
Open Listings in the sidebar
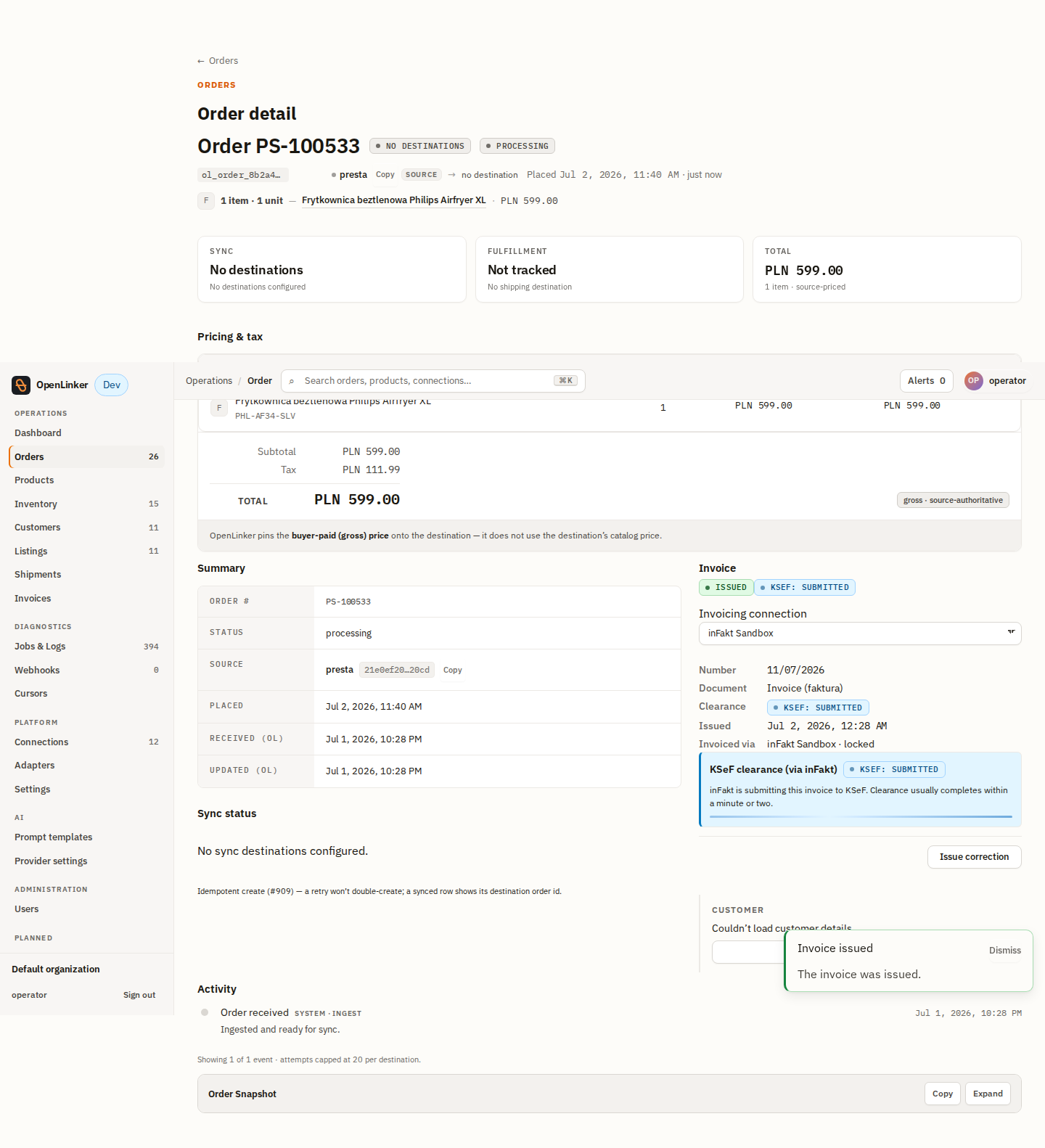pos(86,552)
